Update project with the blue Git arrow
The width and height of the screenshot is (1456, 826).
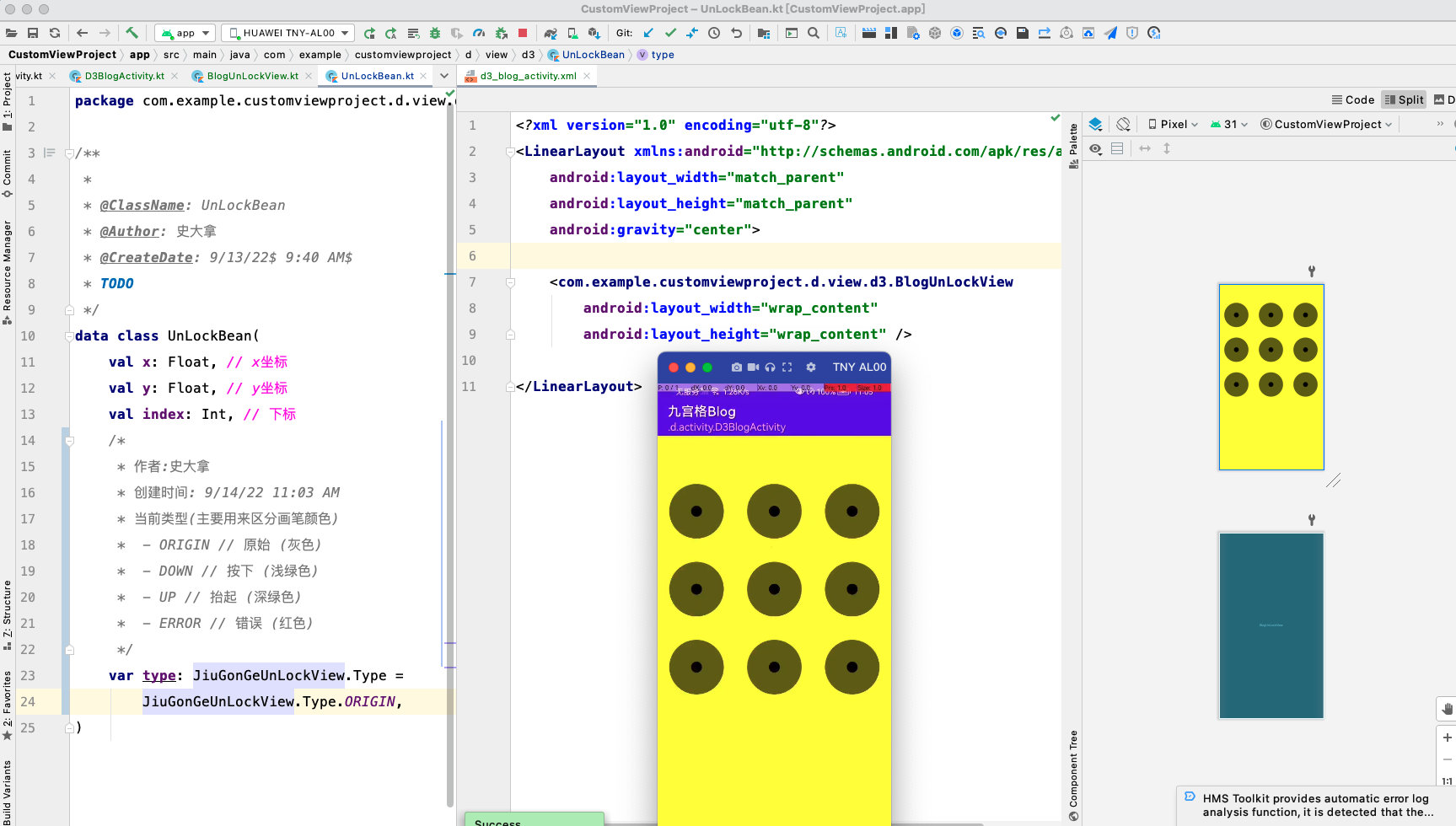tap(648, 33)
